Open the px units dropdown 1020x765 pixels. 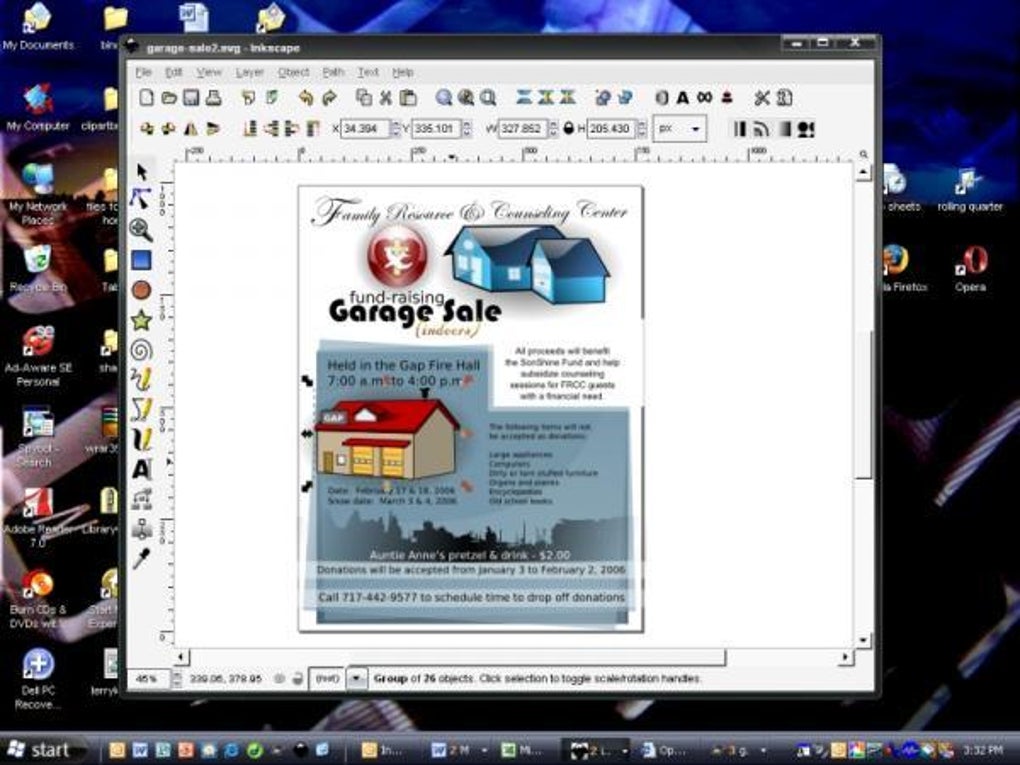[x=680, y=129]
